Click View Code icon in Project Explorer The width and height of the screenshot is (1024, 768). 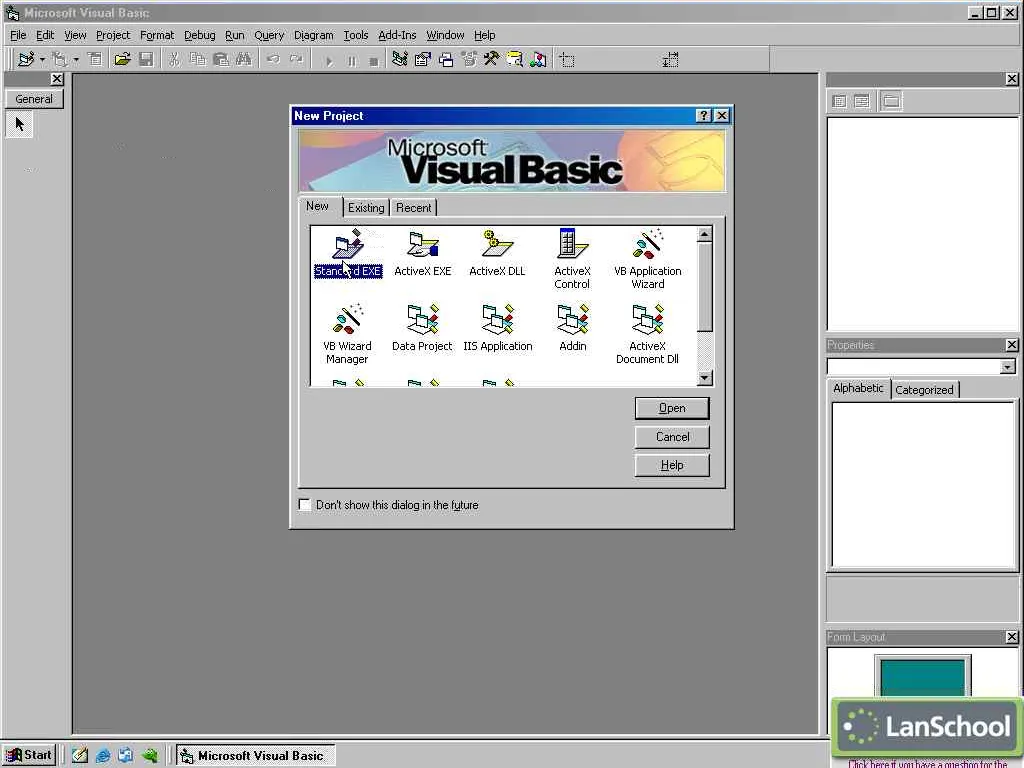point(840,101)
